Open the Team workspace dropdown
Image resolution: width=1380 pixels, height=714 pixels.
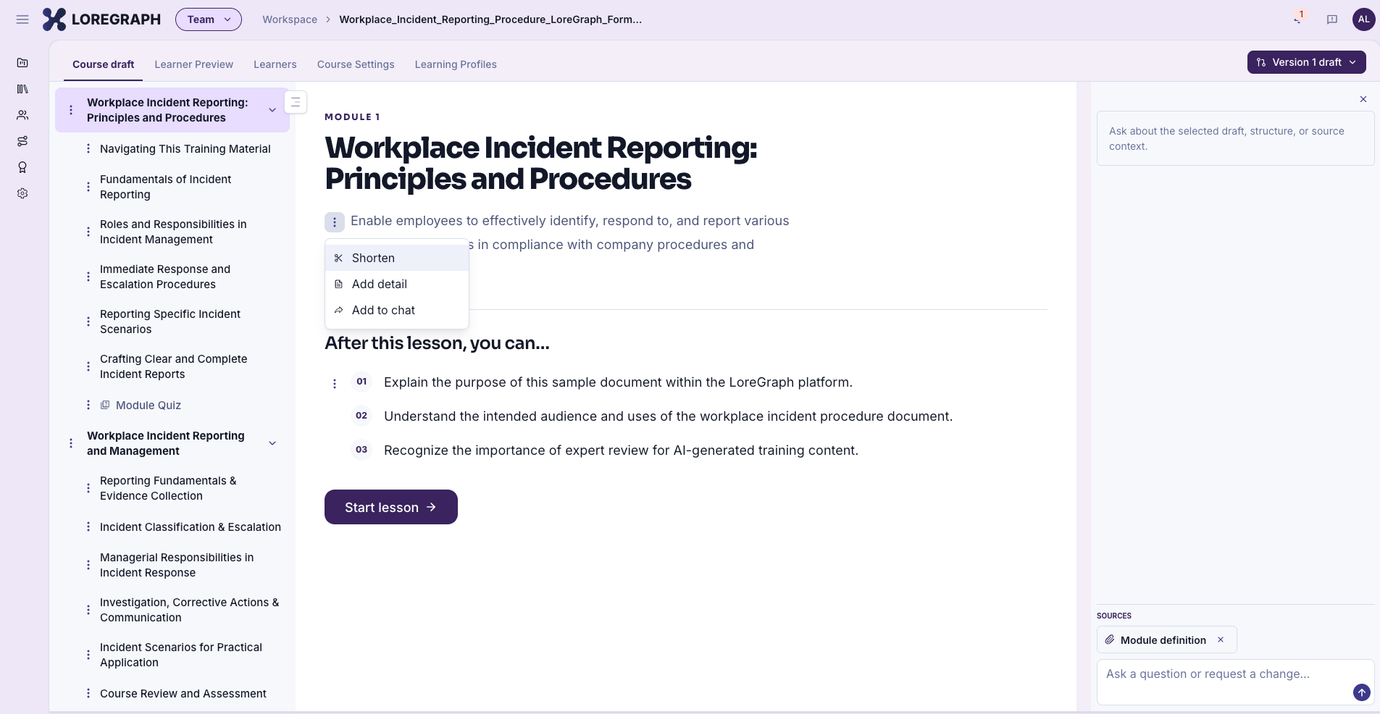(x=208, y=19)
